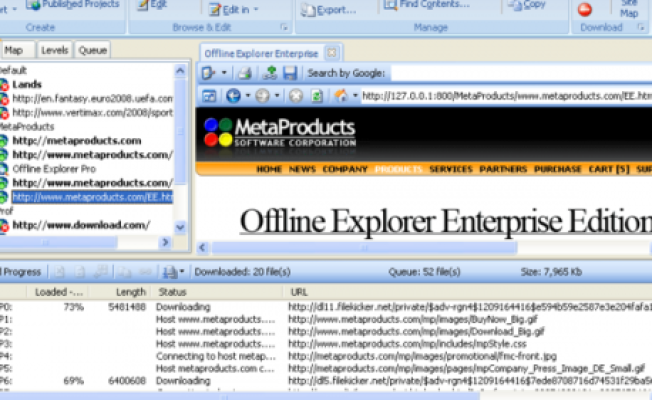Open Download group dialog launcher
The image size is (652, 400).
[641, 27]
